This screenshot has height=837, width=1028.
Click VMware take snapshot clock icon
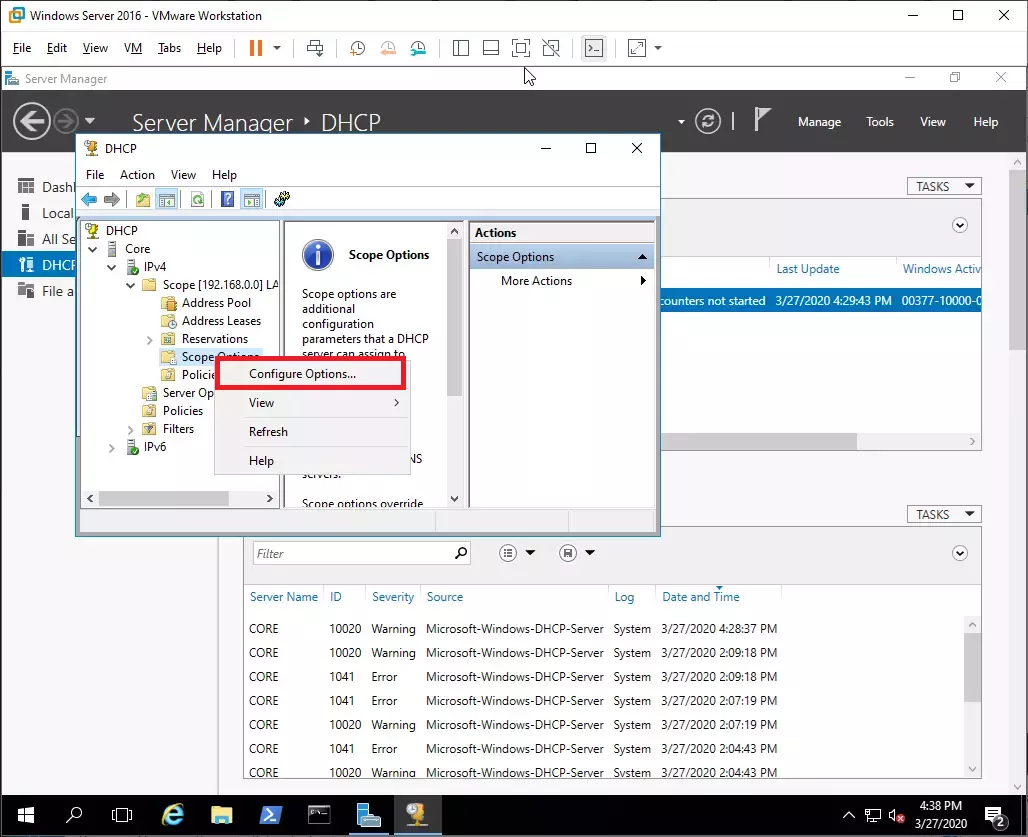pos(357,48)
